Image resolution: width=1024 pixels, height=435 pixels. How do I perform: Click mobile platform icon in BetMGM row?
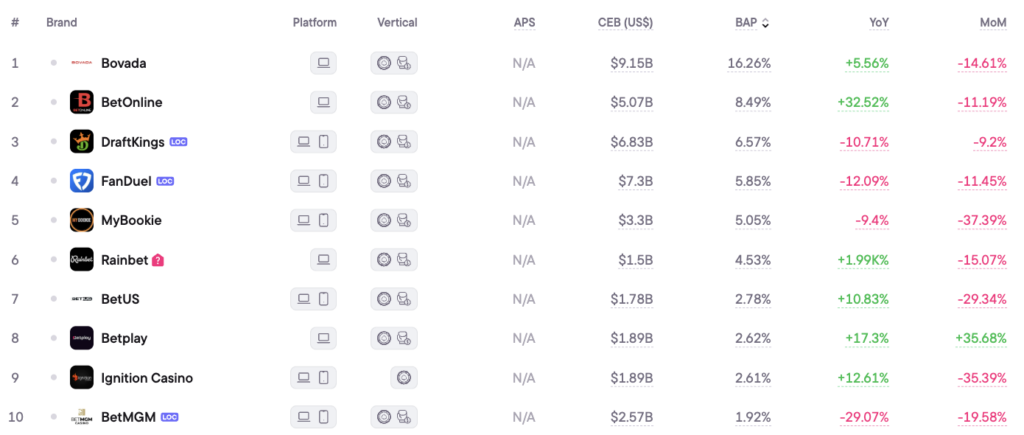coord(324,417)
